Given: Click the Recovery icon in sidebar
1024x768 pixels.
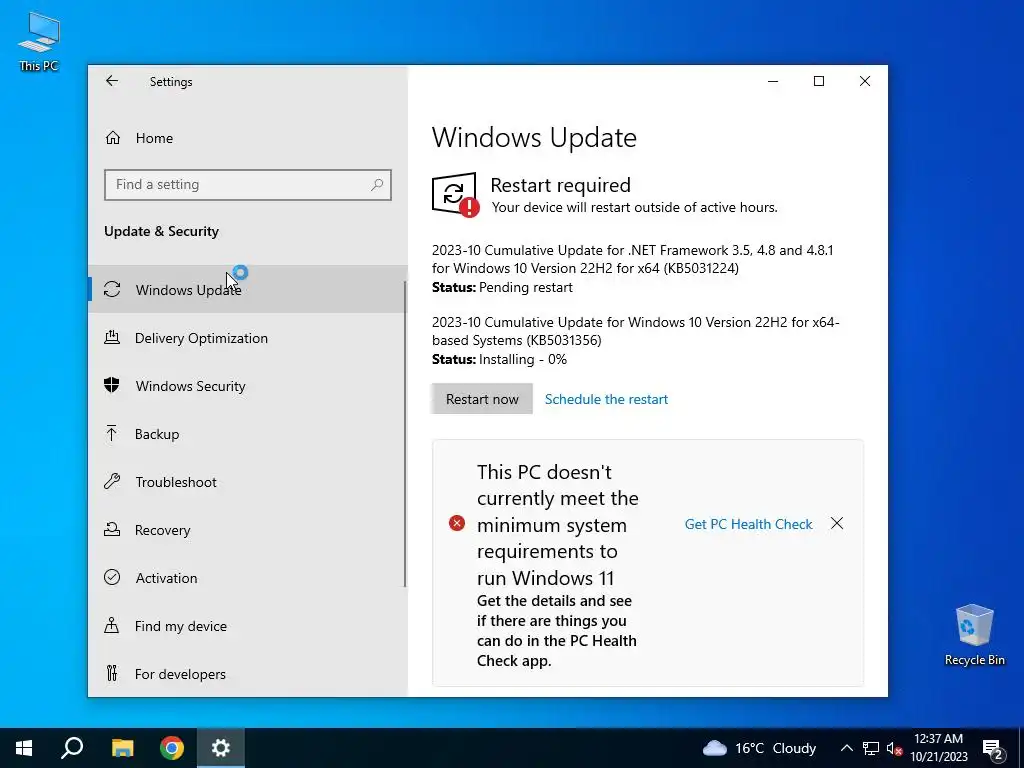Looking at the screenshot, I should [112, 530].
